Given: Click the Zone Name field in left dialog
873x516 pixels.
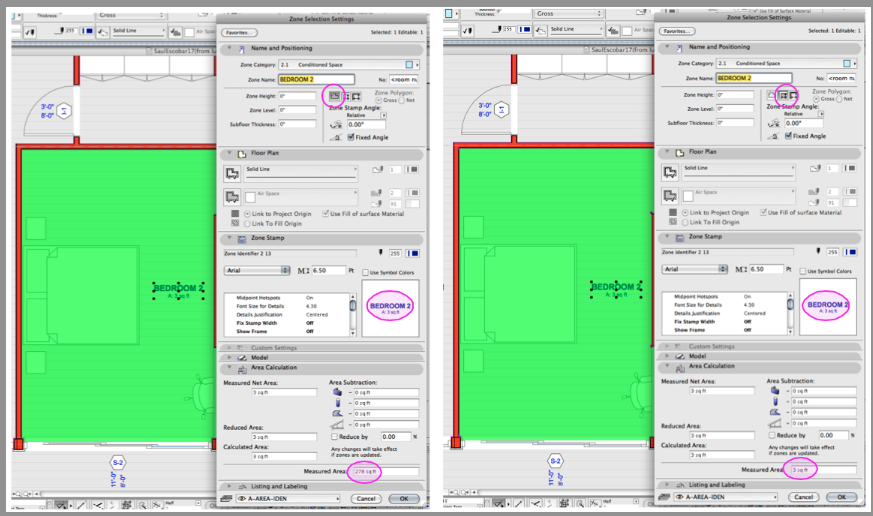Looking at the screenshot, I should coord(316,80).
